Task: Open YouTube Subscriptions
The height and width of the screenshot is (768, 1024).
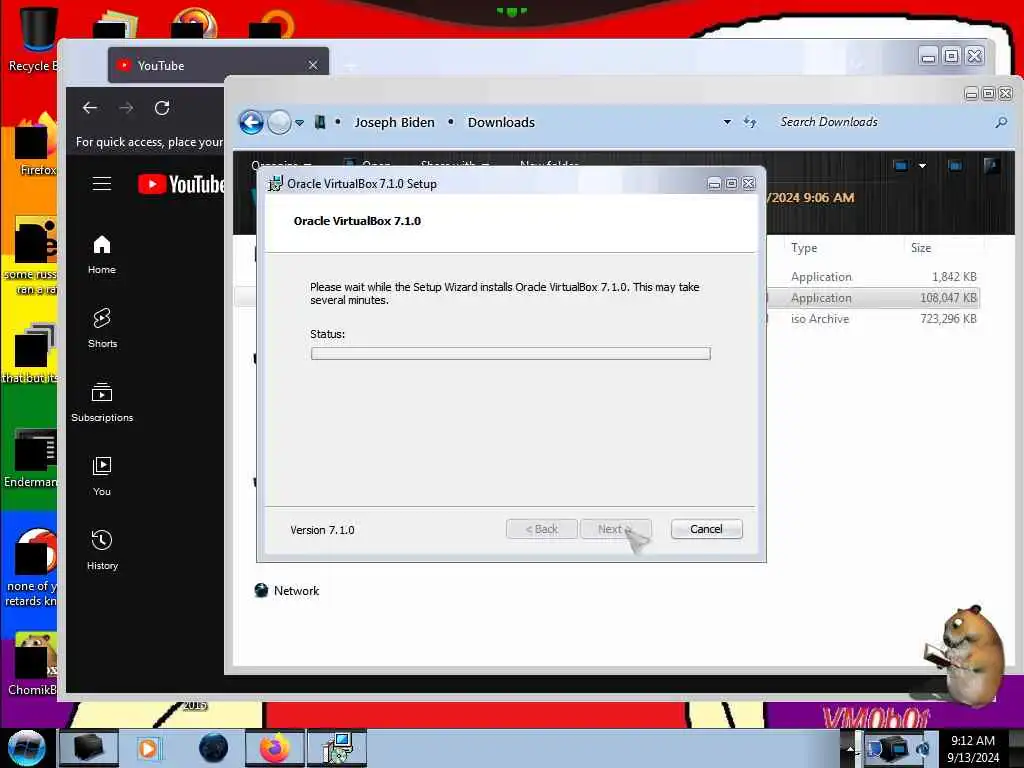Action: click(102, 402)
